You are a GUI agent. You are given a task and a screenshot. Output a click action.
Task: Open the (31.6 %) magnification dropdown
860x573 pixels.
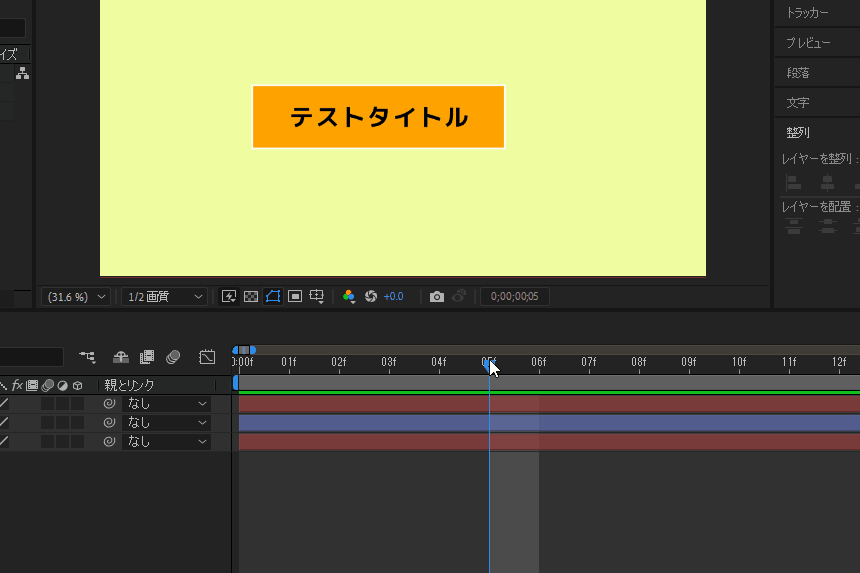tap(76, 297)
